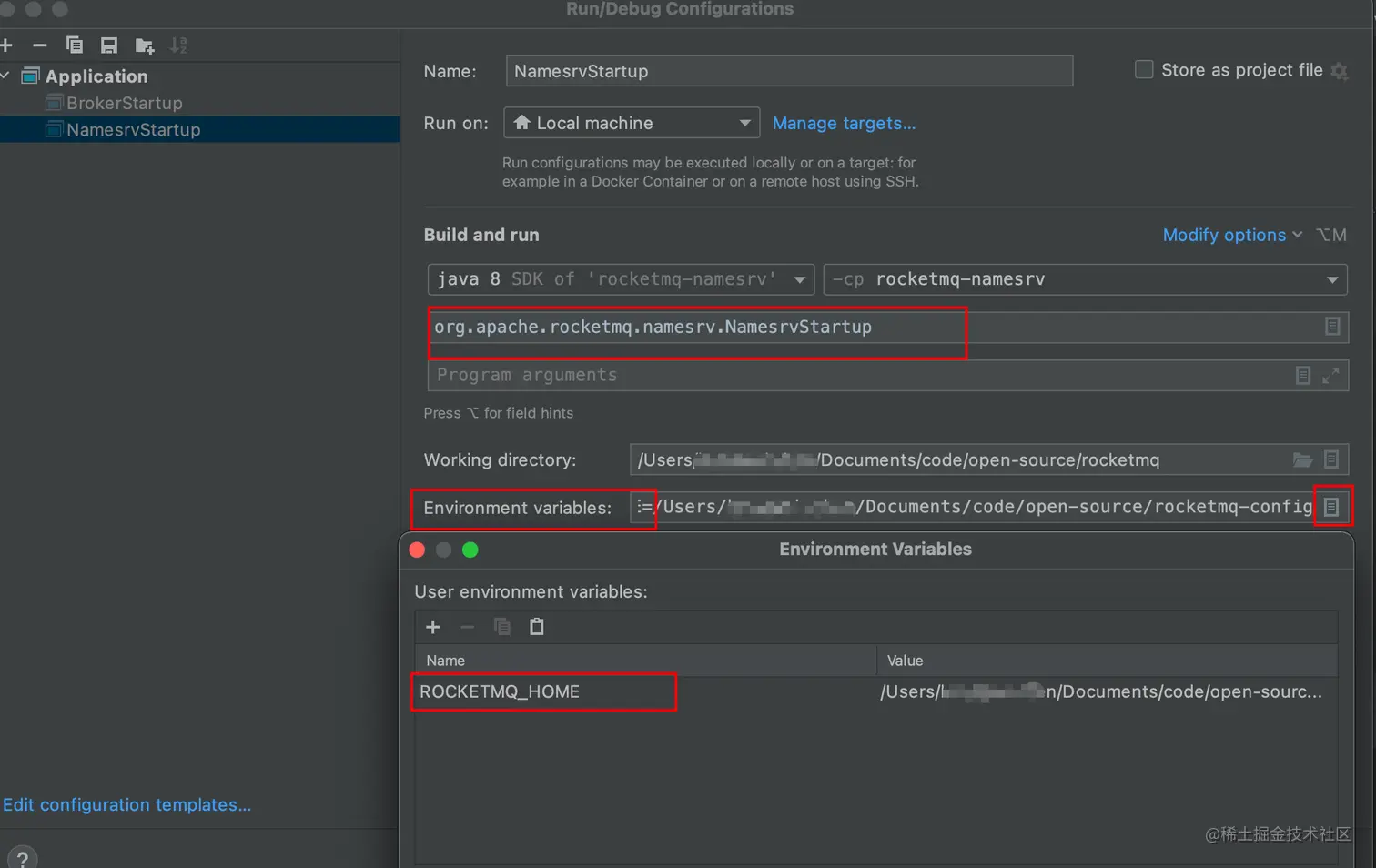The height and width of the screenshot is (868, 1376).
Task: Zoom the Environment Variables dialog window
Action: tap(470, 550)
